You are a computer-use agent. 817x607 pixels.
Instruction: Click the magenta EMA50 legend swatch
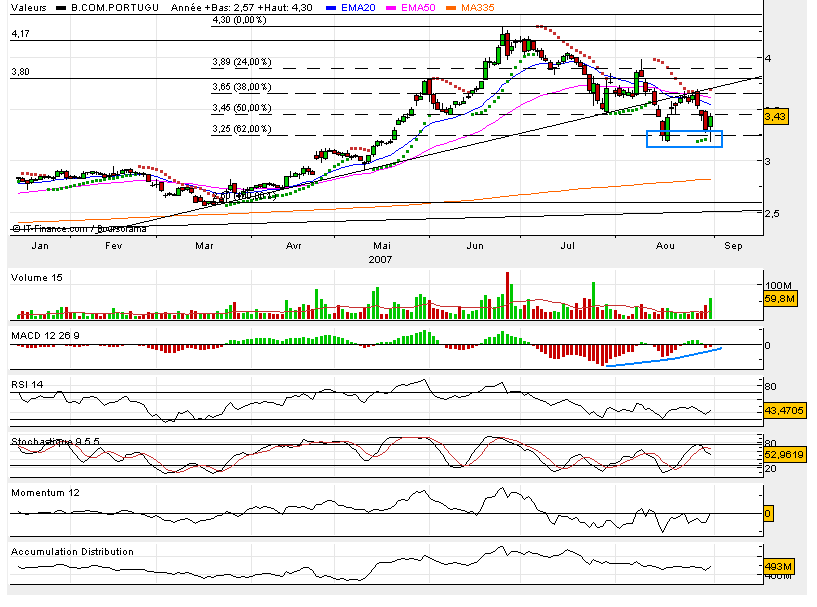pos(391,8)
